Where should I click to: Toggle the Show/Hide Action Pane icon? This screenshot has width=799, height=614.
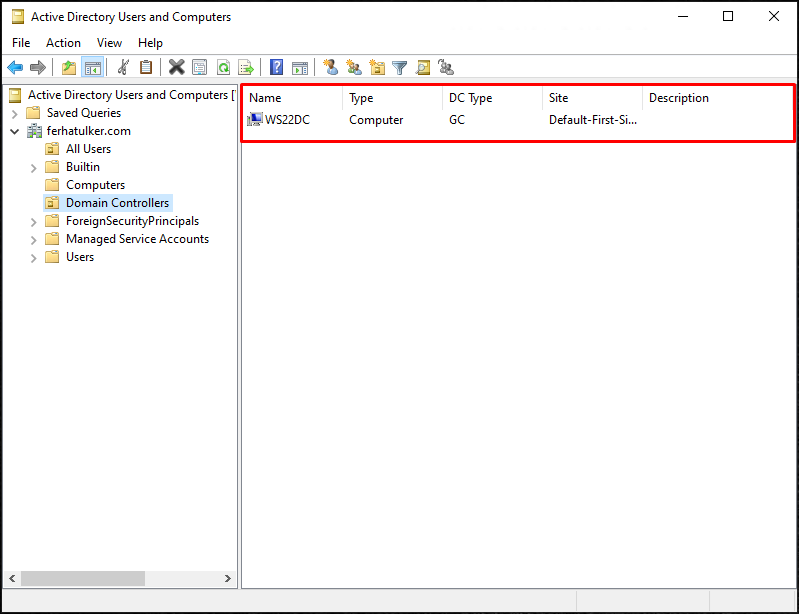300,67
